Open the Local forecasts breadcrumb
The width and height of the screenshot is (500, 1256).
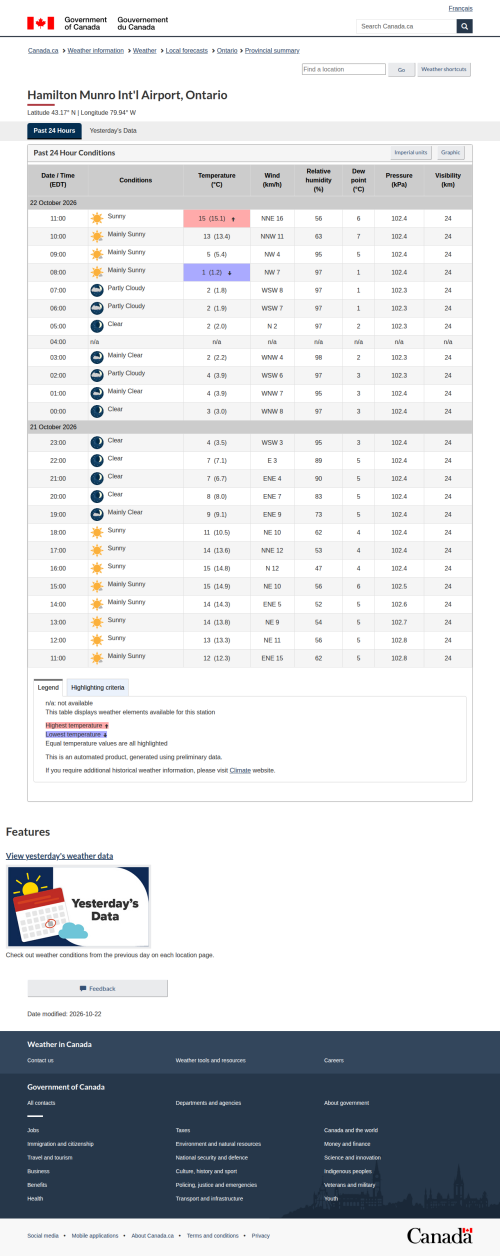click(x=187, y=50)
